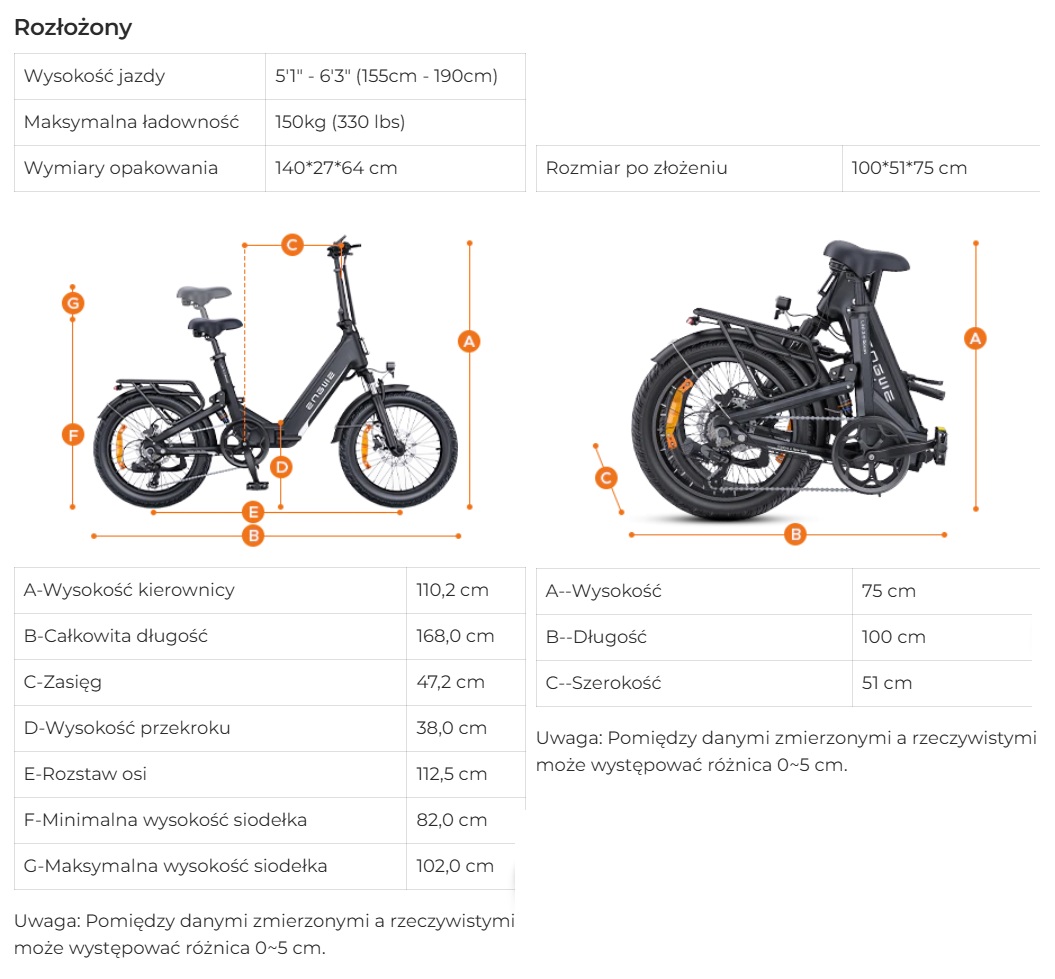Click the orange F seat height marker
The width and height of the screenshot is (1055, 979).
[72, 434]
